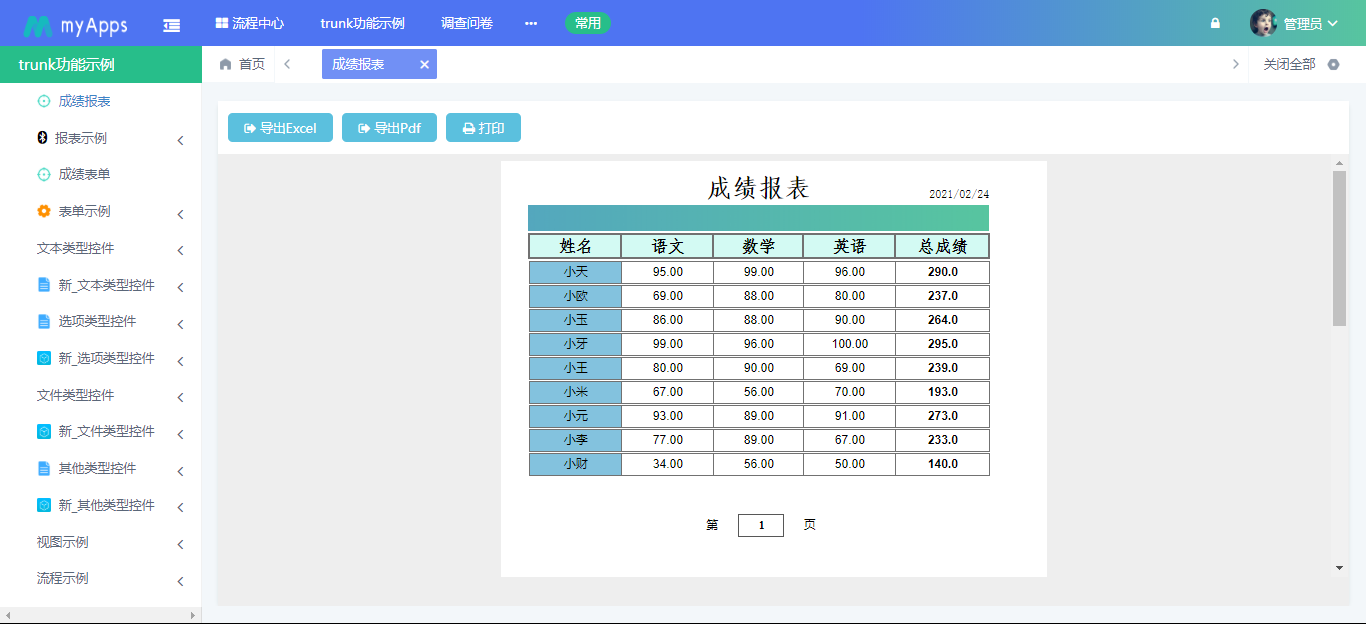Image resolution: width=1366 pixels, height=624 pixels.
Task: Open 成绩报表 in the sidebar
Action: (84, 101)
